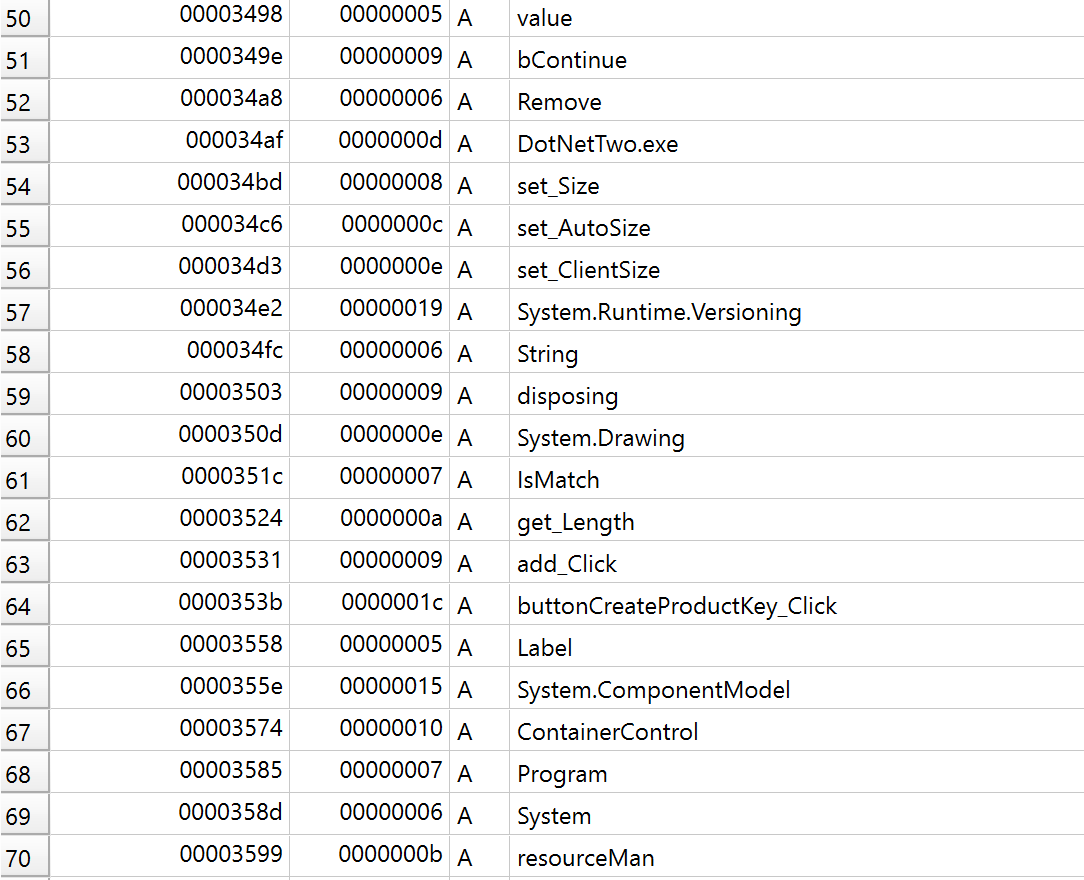This screenshot has height=880, width=1084.
Task: Click size value 0000001c in row 64
Action: pyautogui.click(x=392, y=602)
